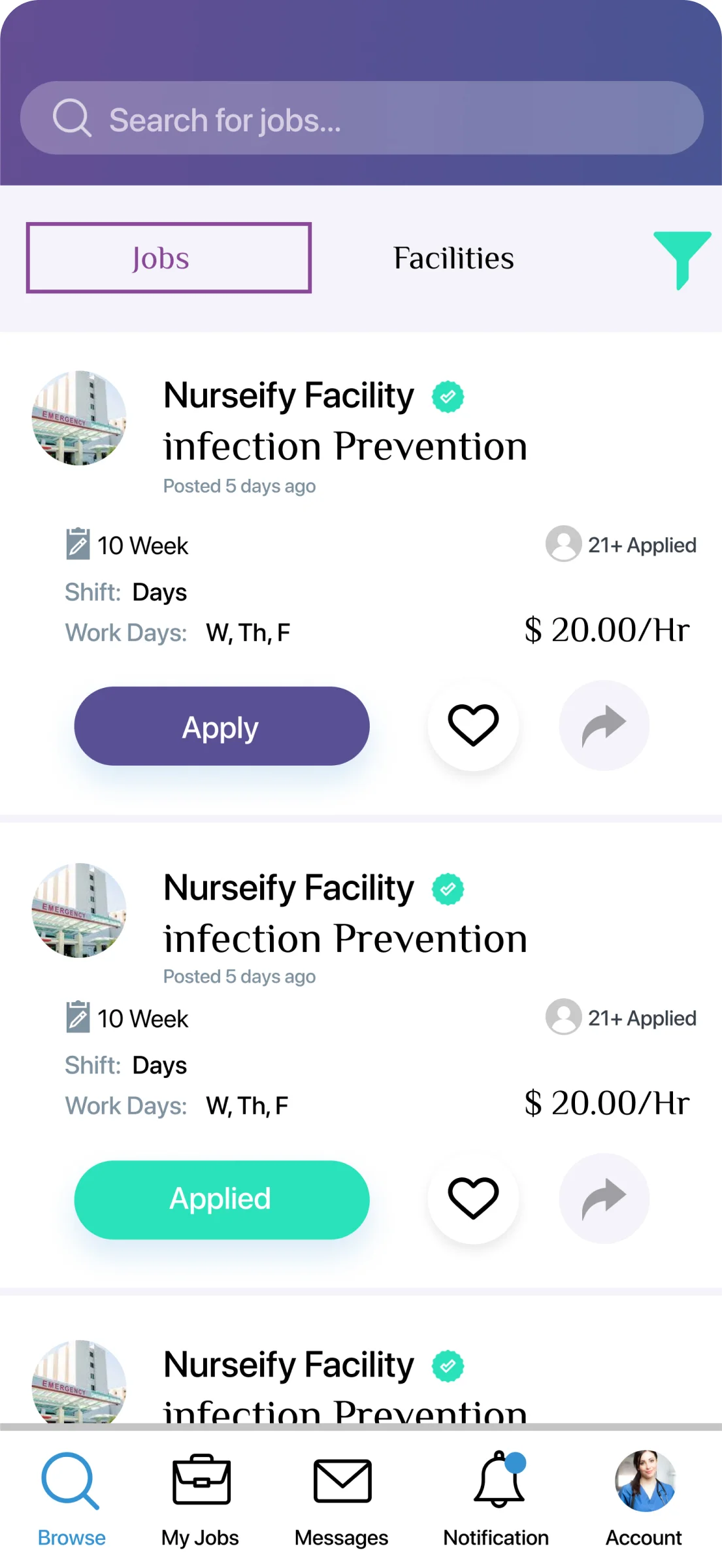Share the first job listing

(604, 725)
